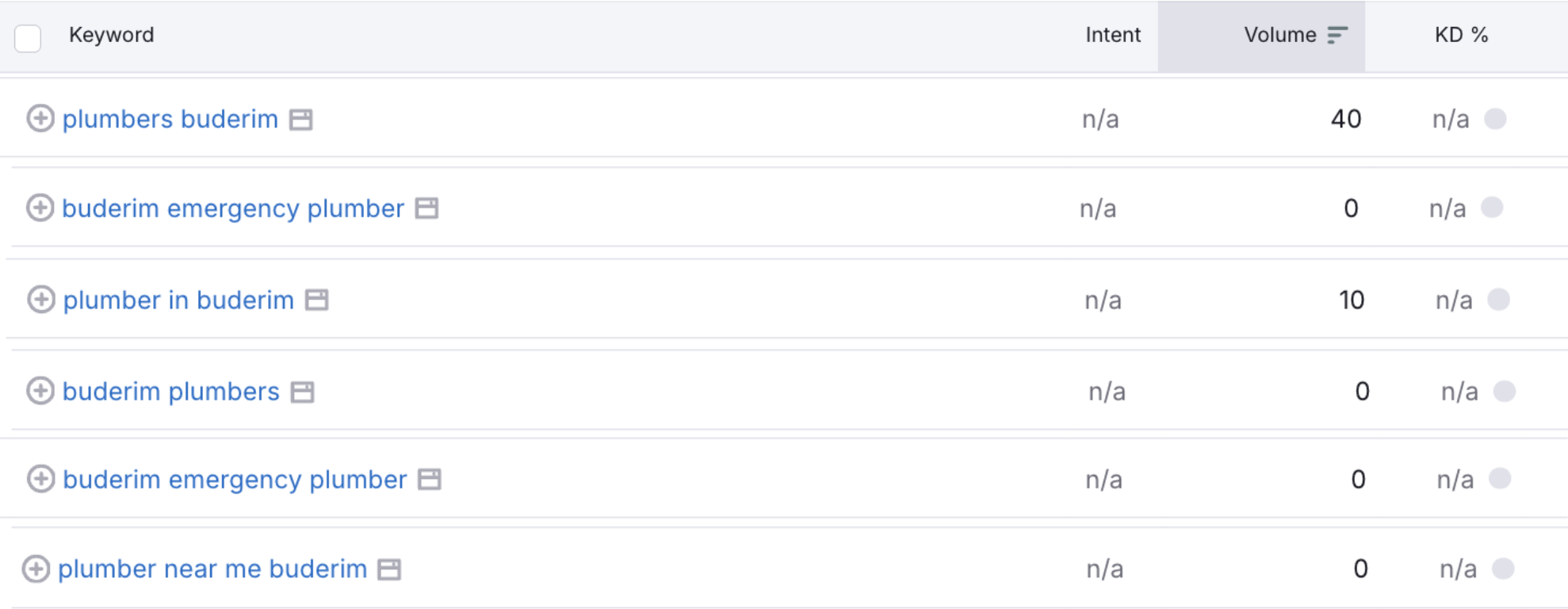Follow the buderim plumbers keyword link

171,391
